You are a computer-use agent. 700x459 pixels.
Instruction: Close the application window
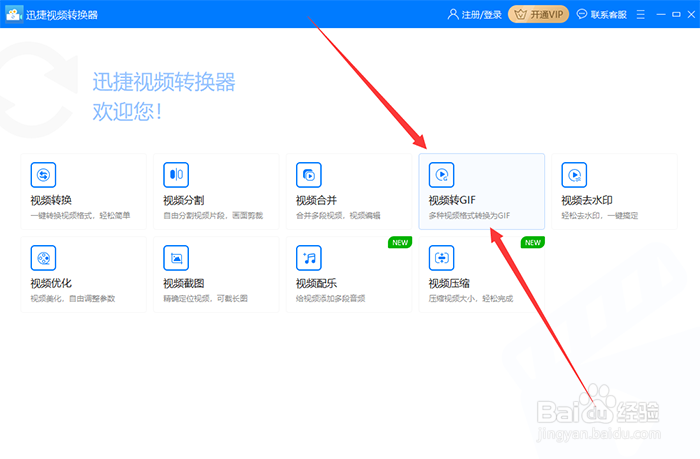click(x=692, y=14)
